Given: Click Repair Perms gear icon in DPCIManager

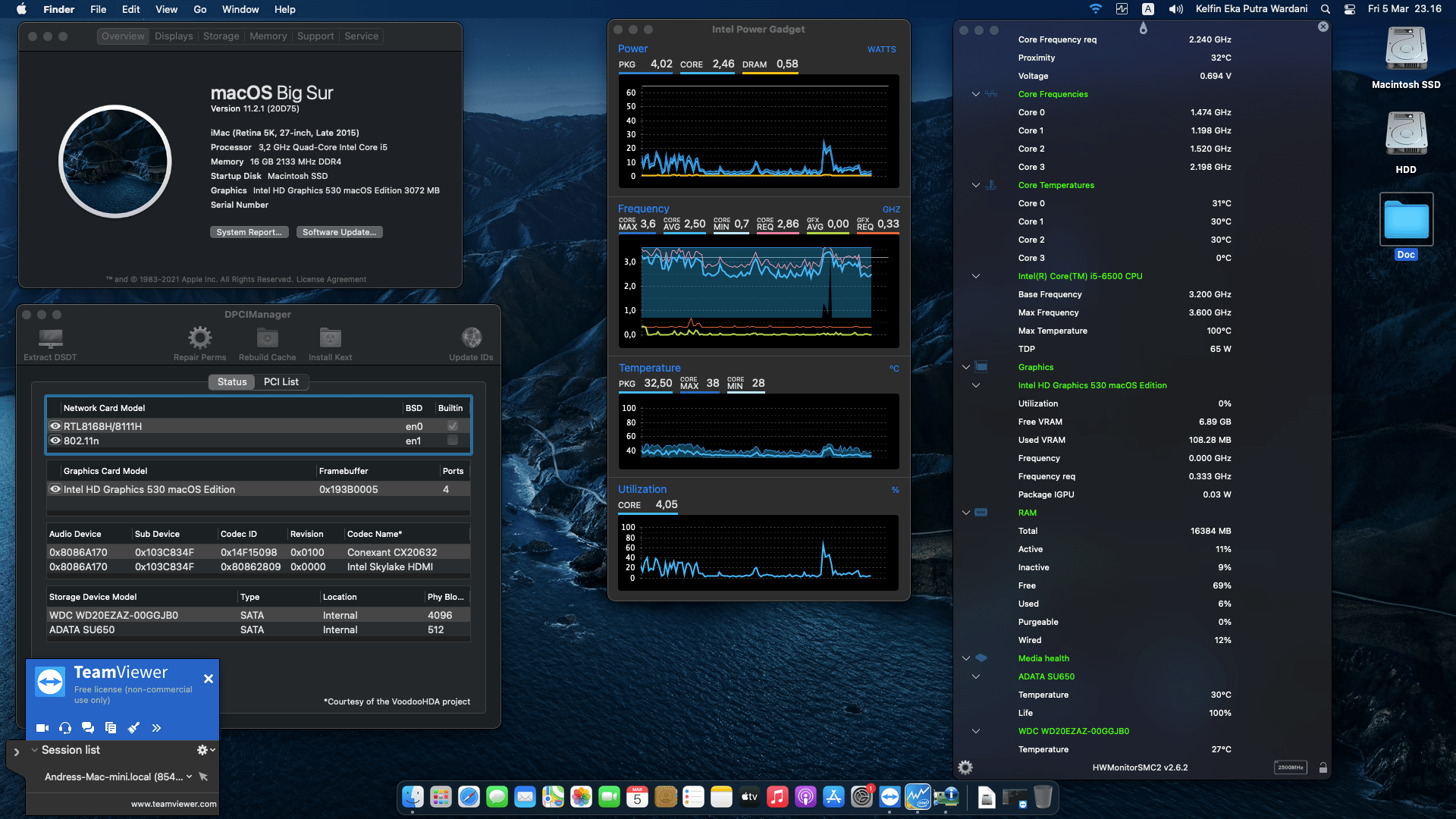Looking at the screenshot, I should [199, 337].
